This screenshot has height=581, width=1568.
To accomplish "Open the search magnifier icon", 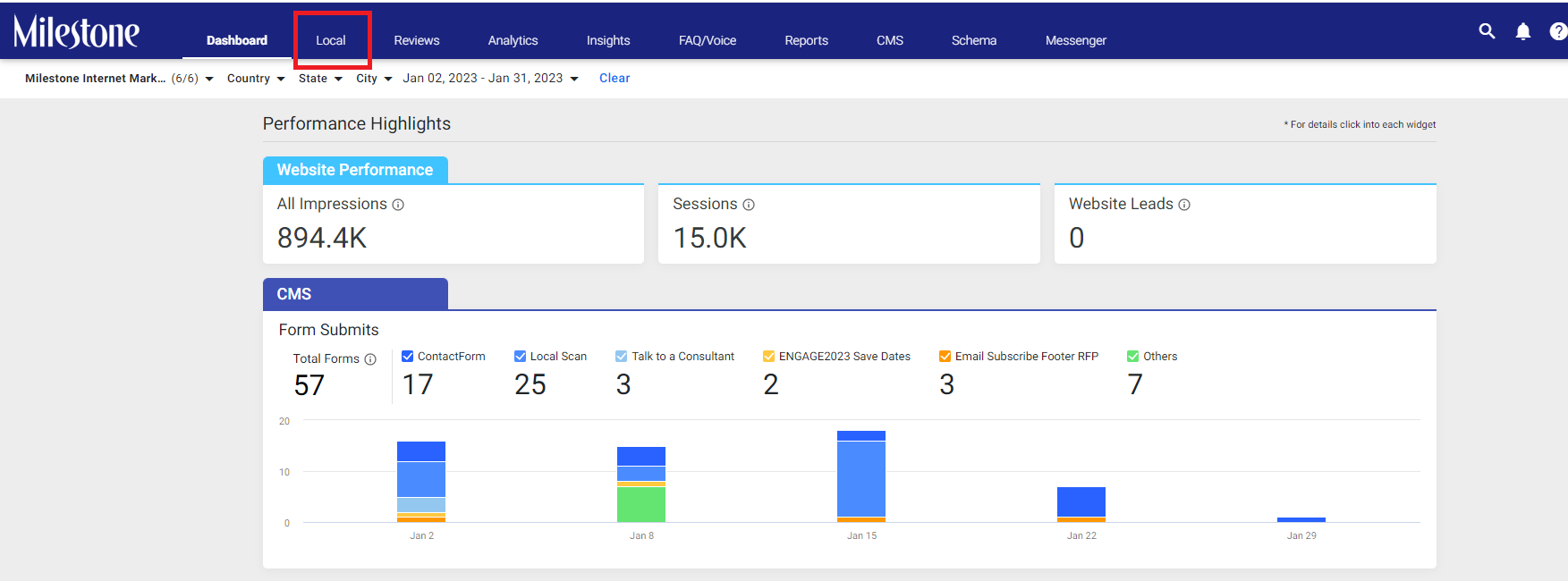I will [x=1487, y=31].
